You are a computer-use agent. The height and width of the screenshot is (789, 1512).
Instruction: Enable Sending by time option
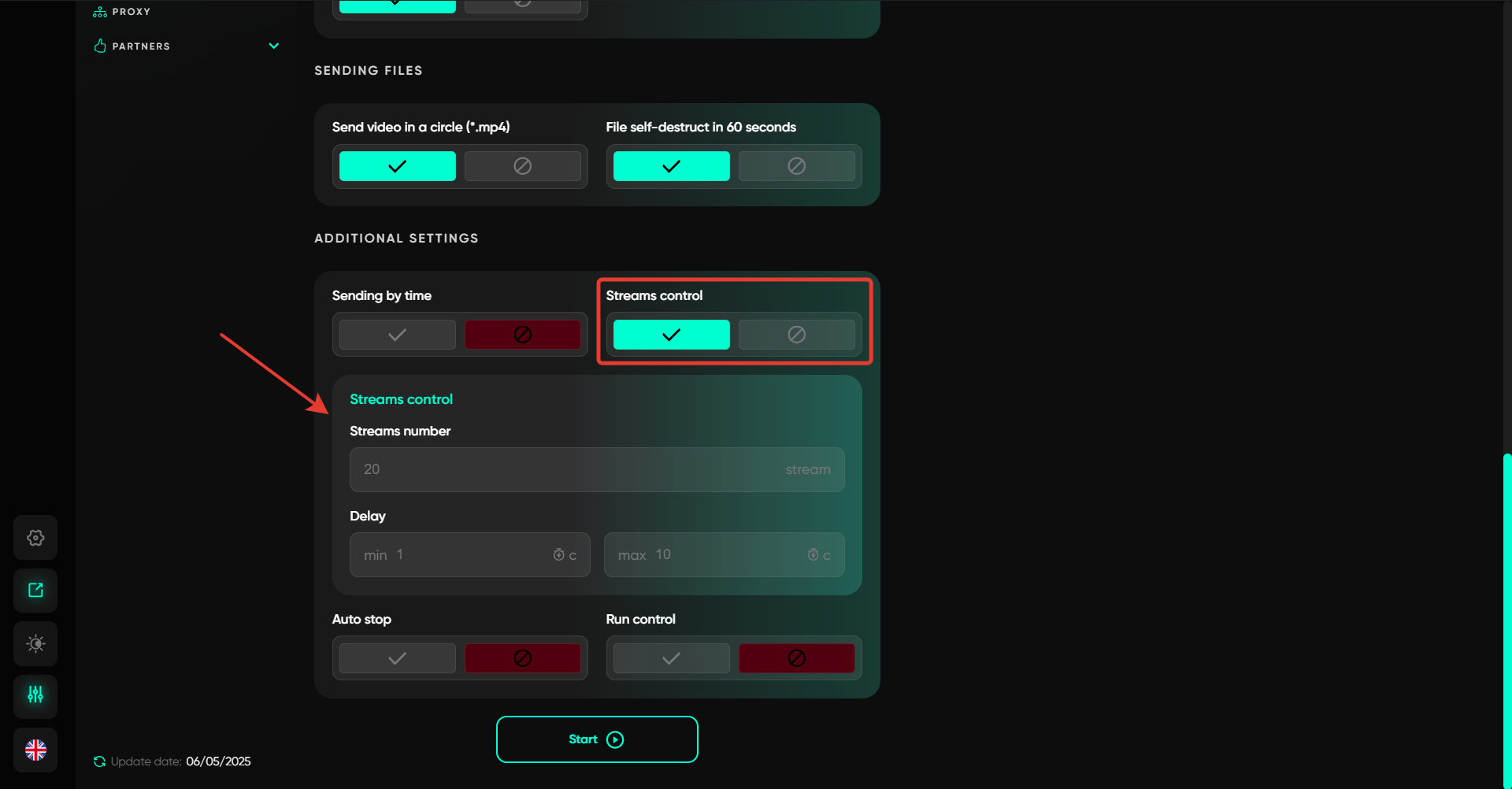tap(397, 335)
